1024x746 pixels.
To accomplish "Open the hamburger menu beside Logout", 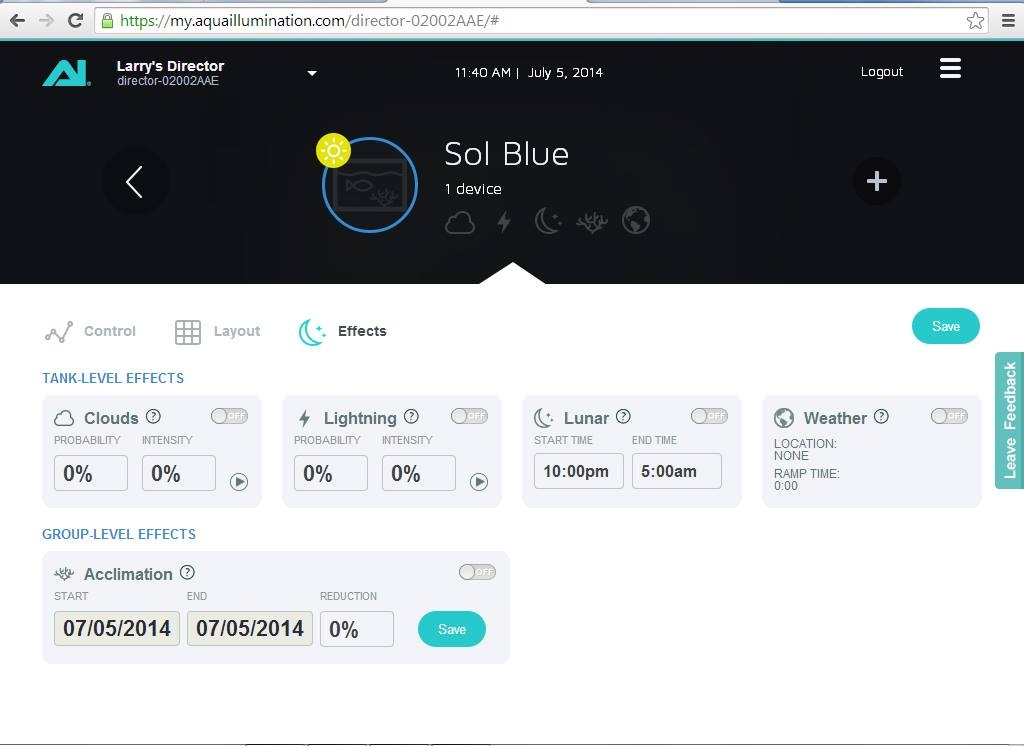I will (x=950, y=68).
